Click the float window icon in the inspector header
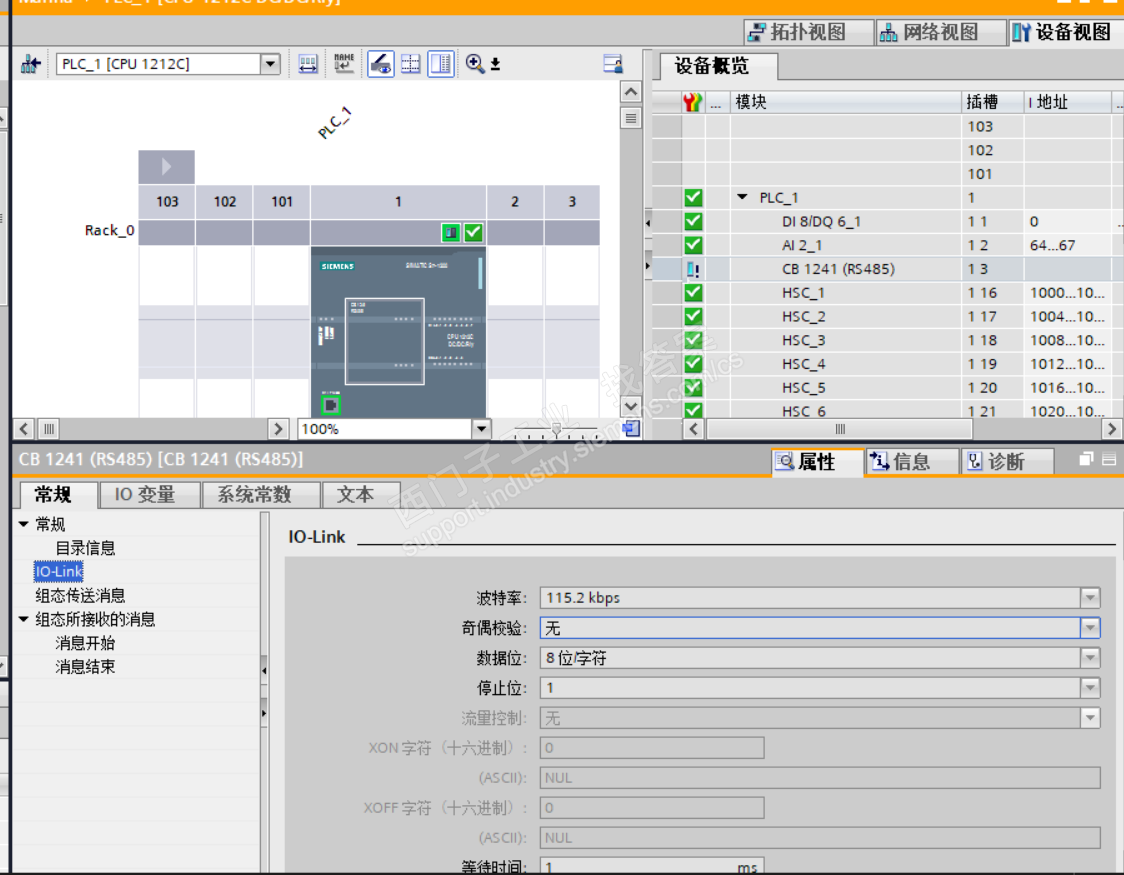 click(x=1086, y=459)
